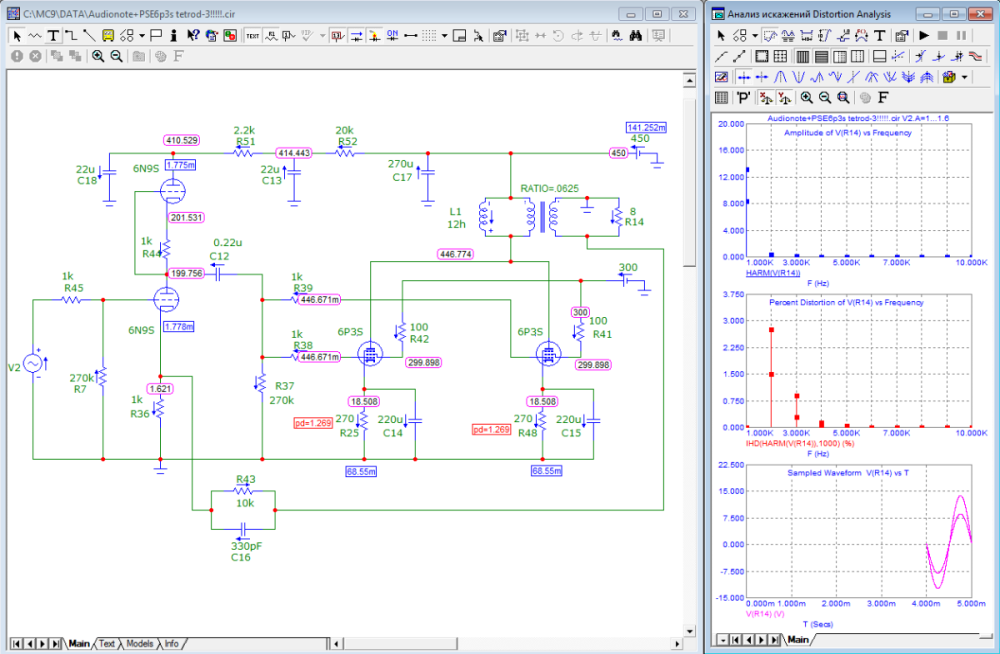
Task: Switch to the Models tab
Action: (139, 644)
